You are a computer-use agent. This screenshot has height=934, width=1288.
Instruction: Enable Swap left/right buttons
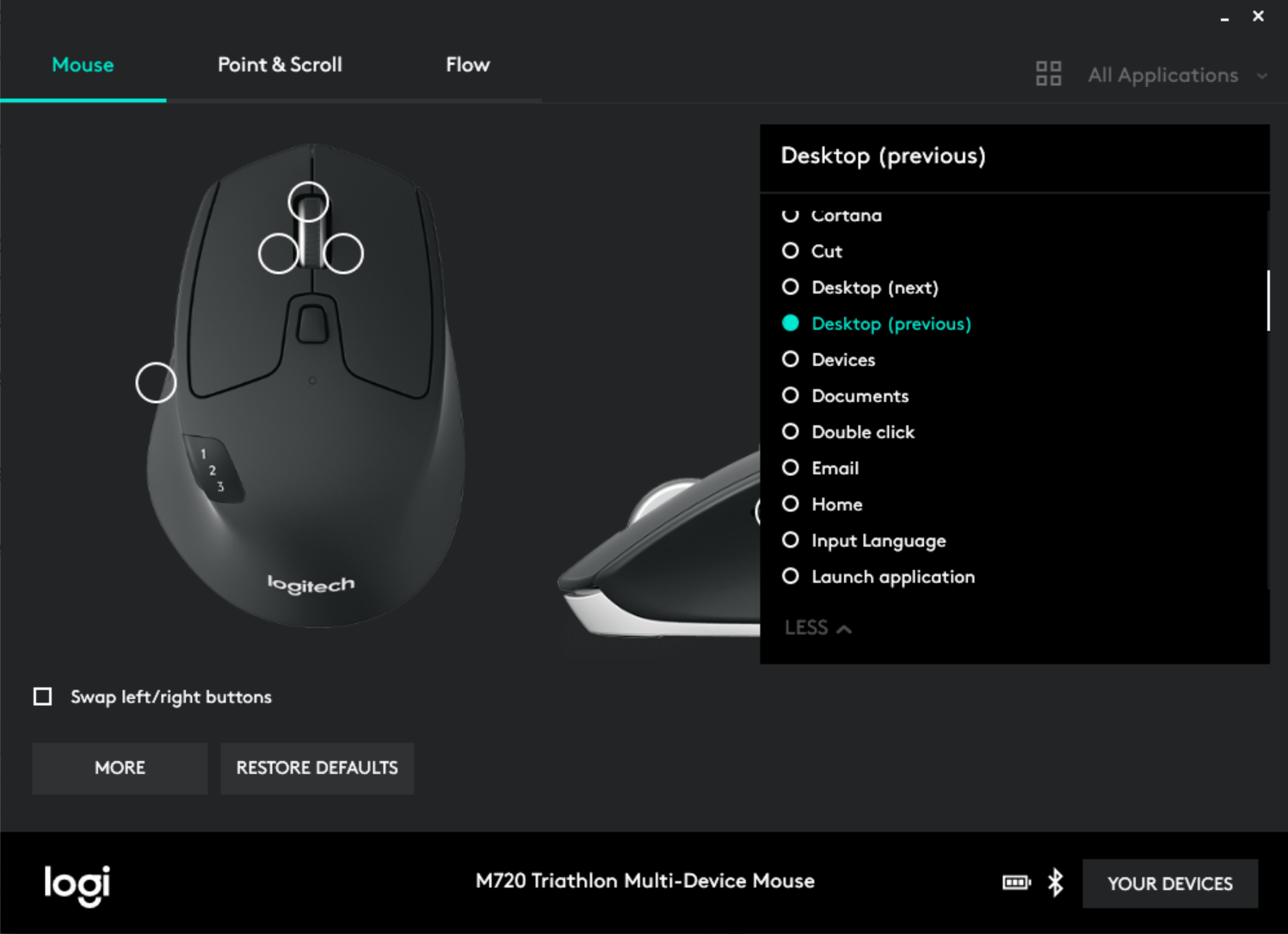coord(42,696)
